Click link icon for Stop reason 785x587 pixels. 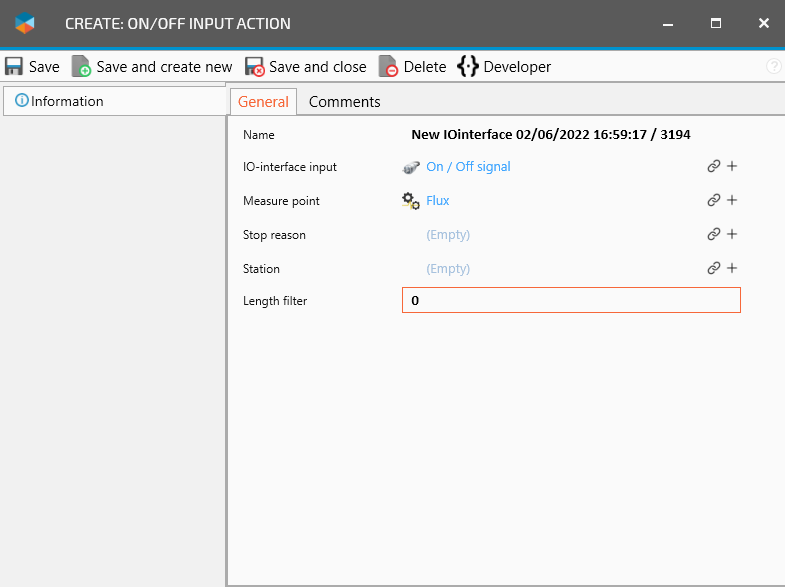[x=714, y=235]
